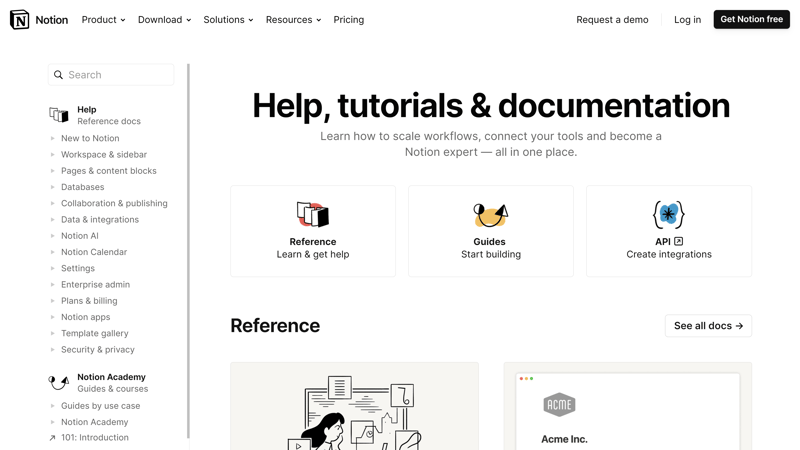Image resolution: width=800 pixels, height=450 pixels.
Task: Expand the New to Notion arrow
Action: 52,138
